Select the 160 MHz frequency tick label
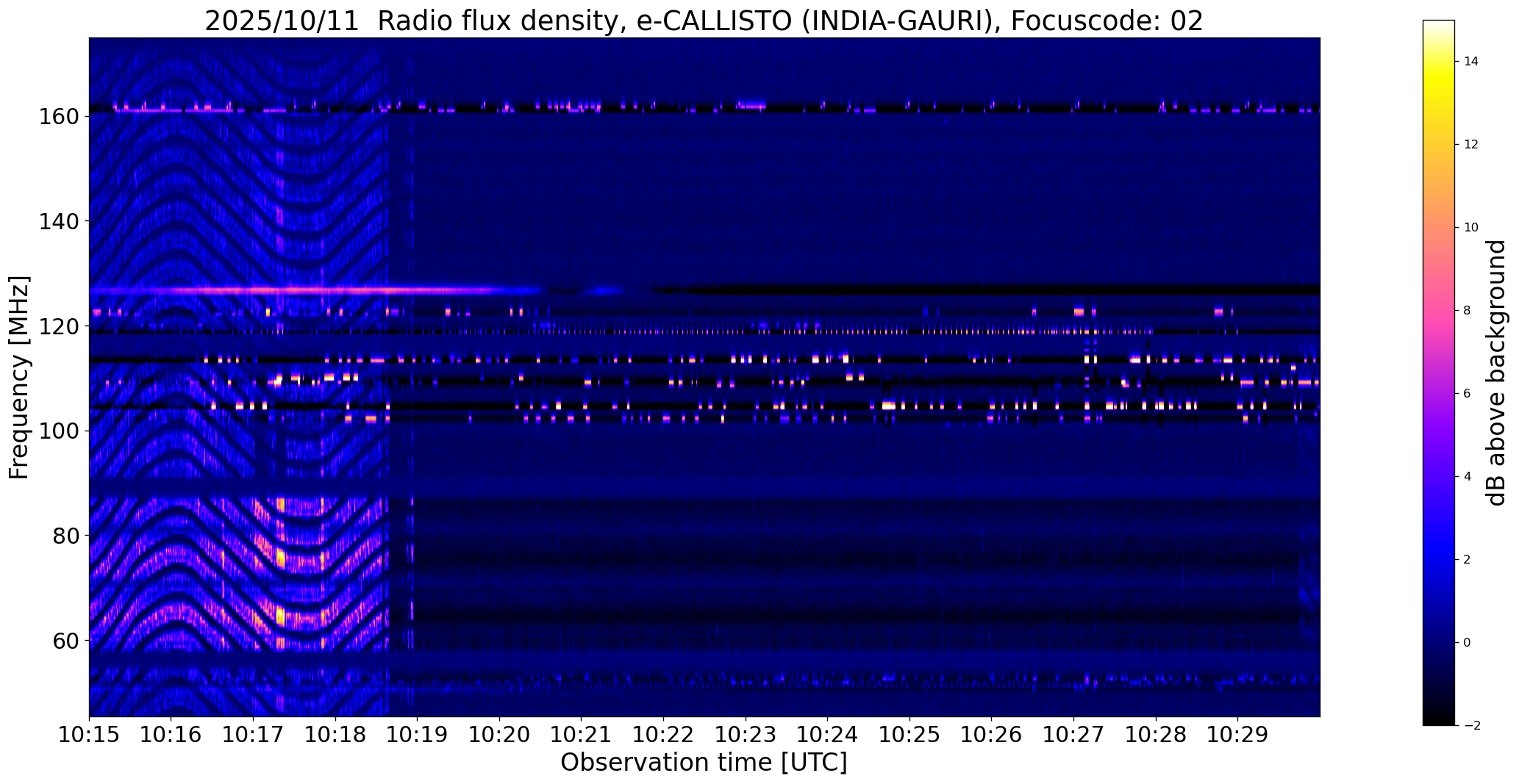This screenshot has height=784, width=1519. pos(60,116)
